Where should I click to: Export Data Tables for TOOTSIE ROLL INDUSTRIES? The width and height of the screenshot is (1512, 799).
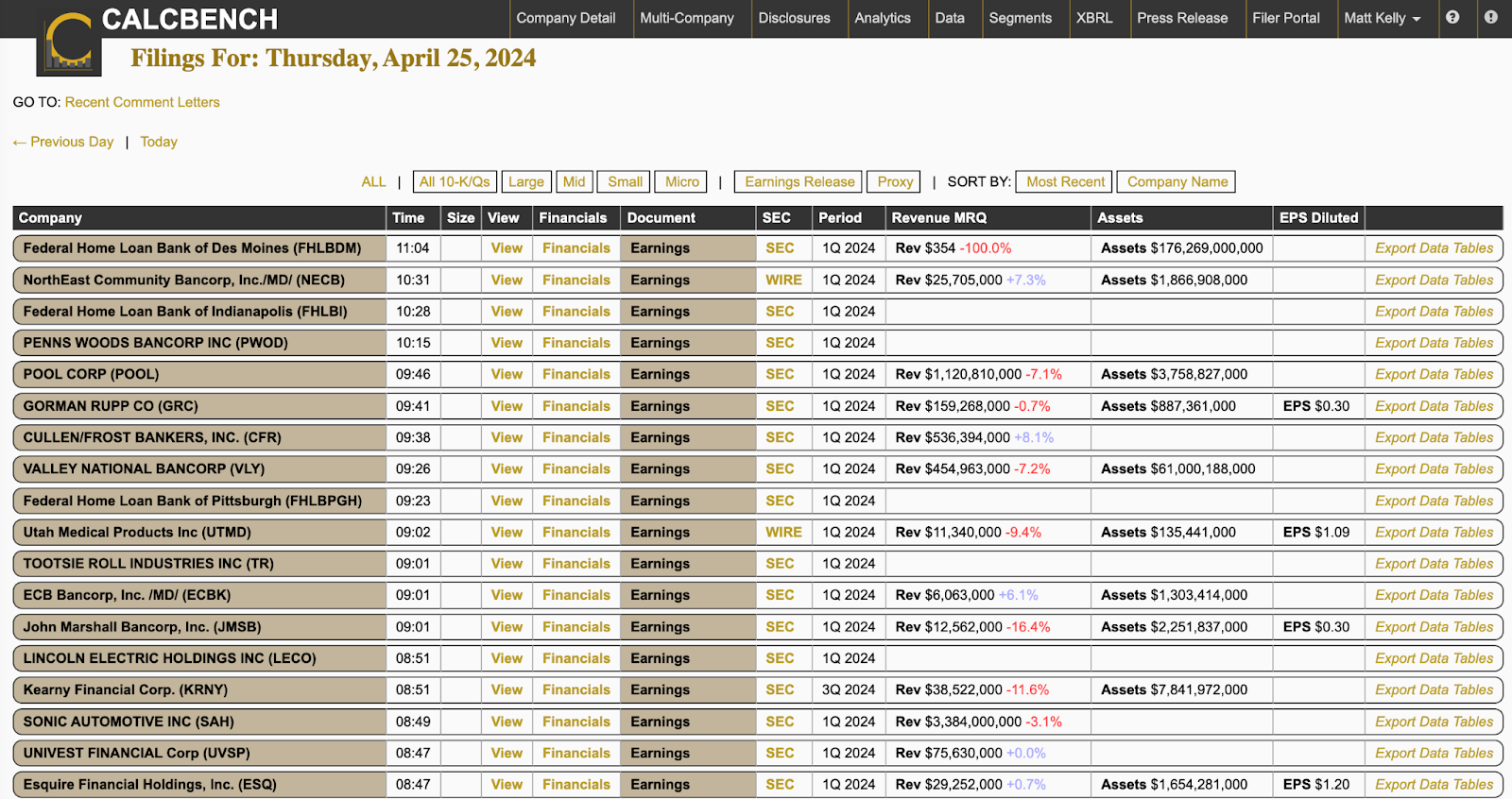coord(1434,563)
